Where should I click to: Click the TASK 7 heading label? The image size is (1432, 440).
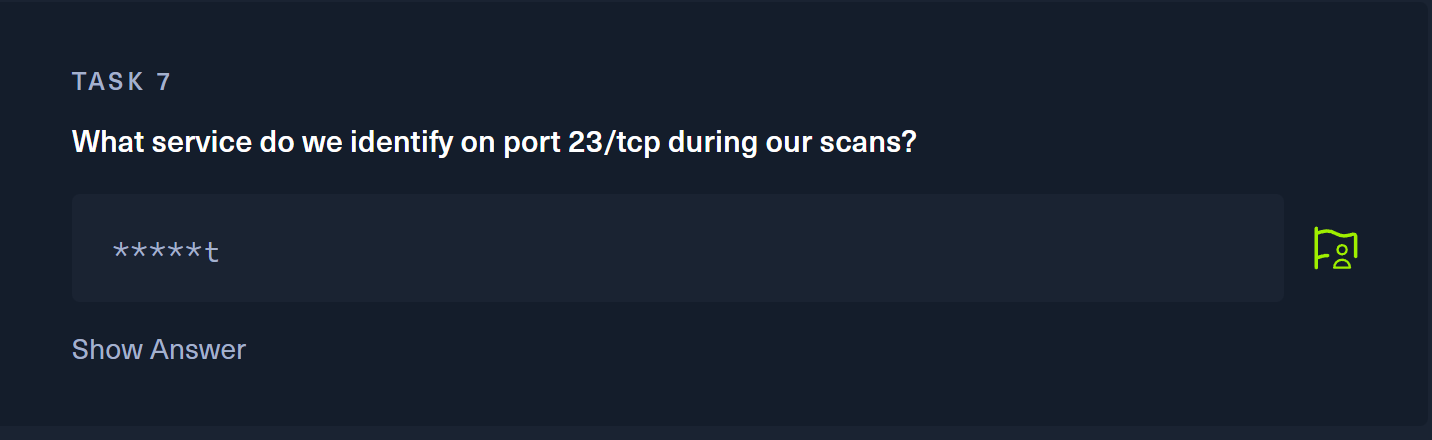coord(121,82)
